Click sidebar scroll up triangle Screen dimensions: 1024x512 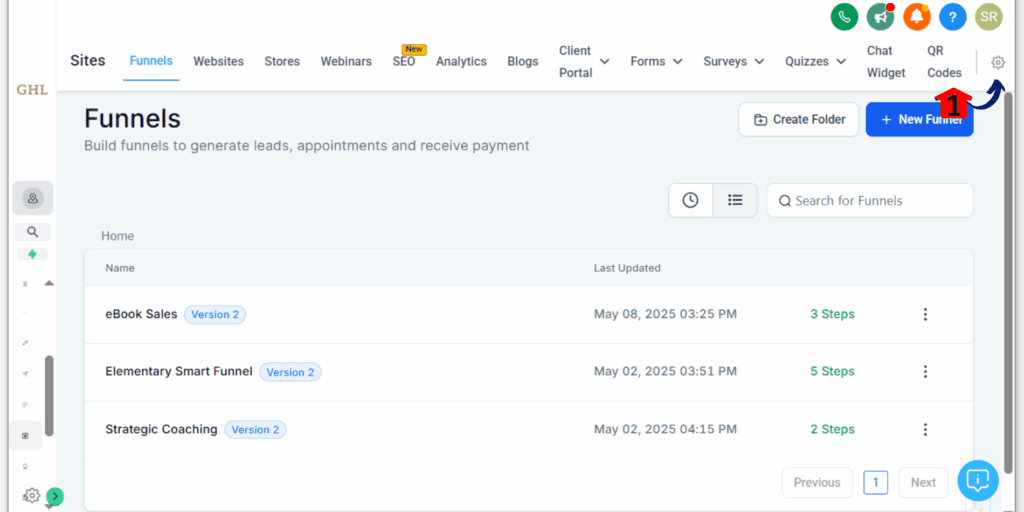click(x=49, y=283)
